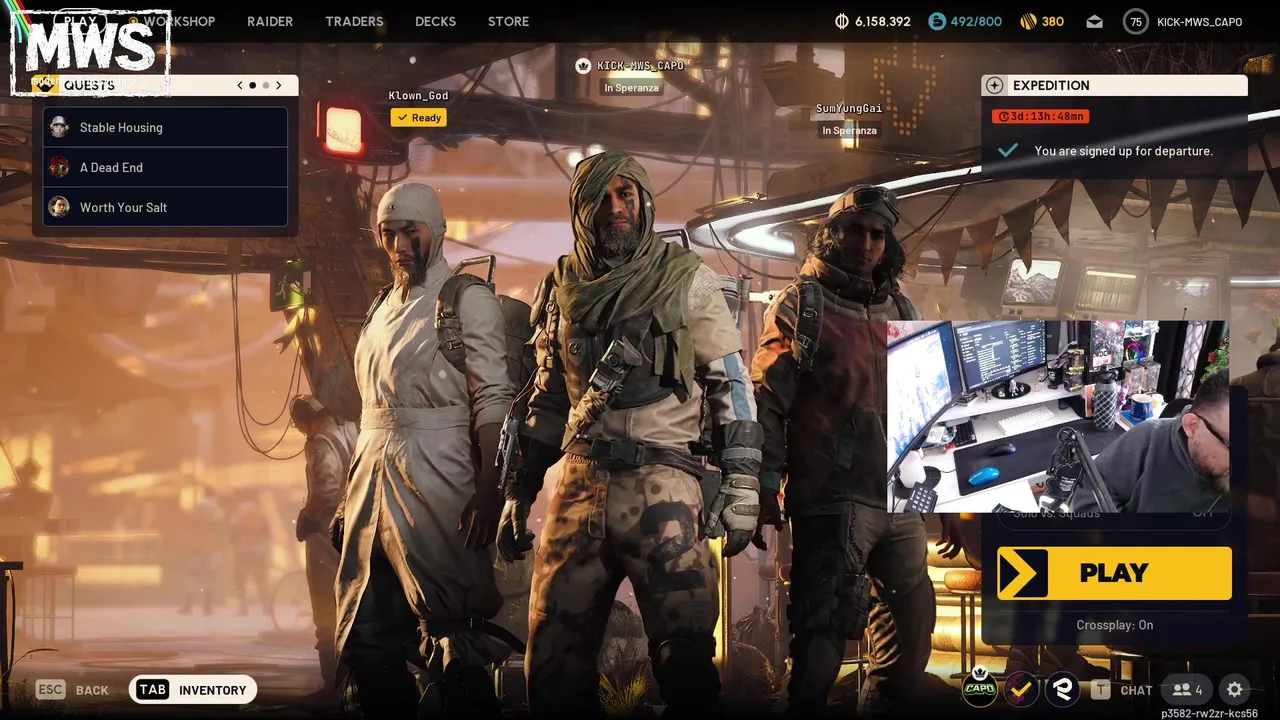Click the yellow checkmark squad avatar

pos(1021,688)
